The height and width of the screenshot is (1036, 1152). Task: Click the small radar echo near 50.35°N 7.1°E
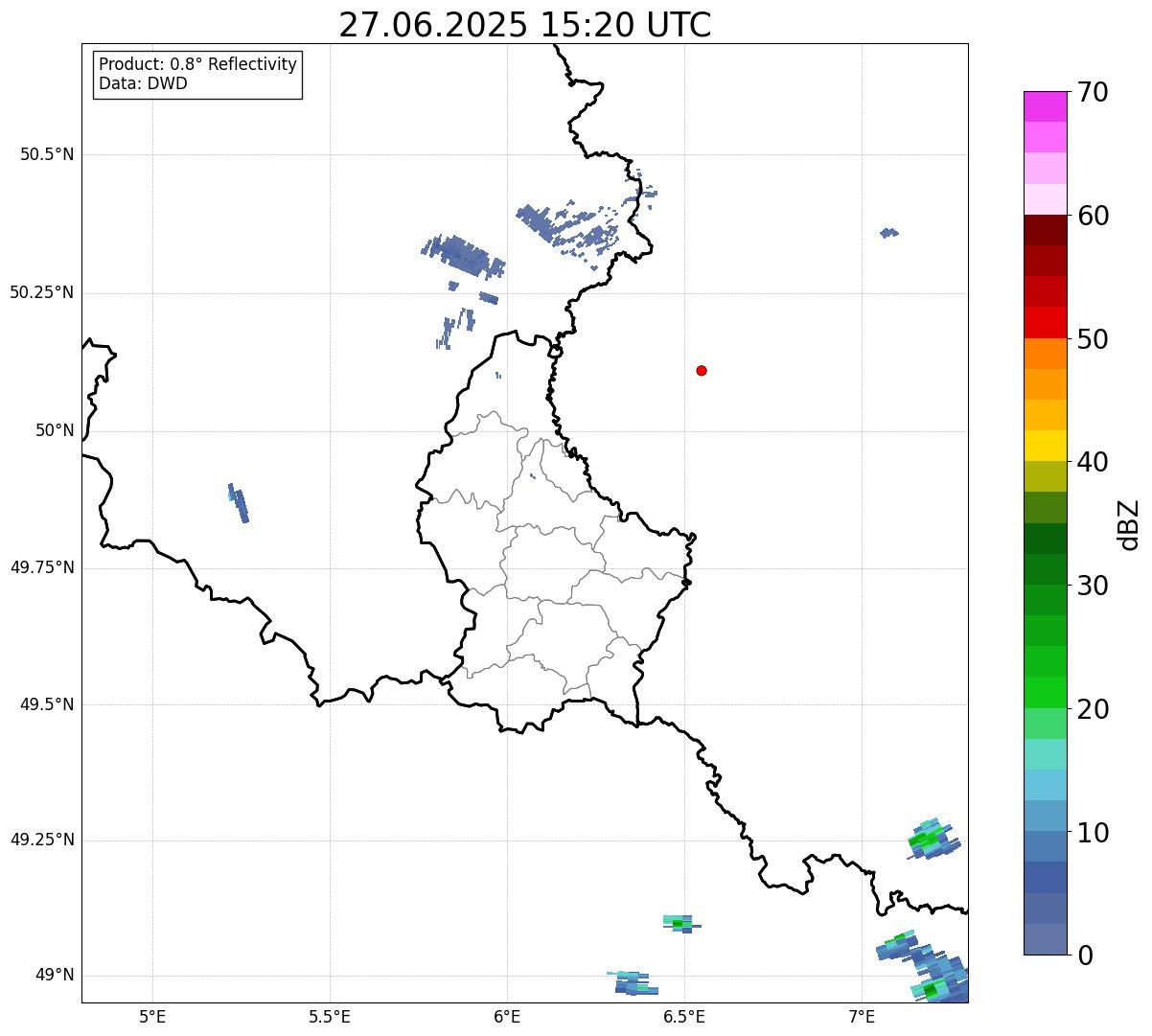click(889, 232)
